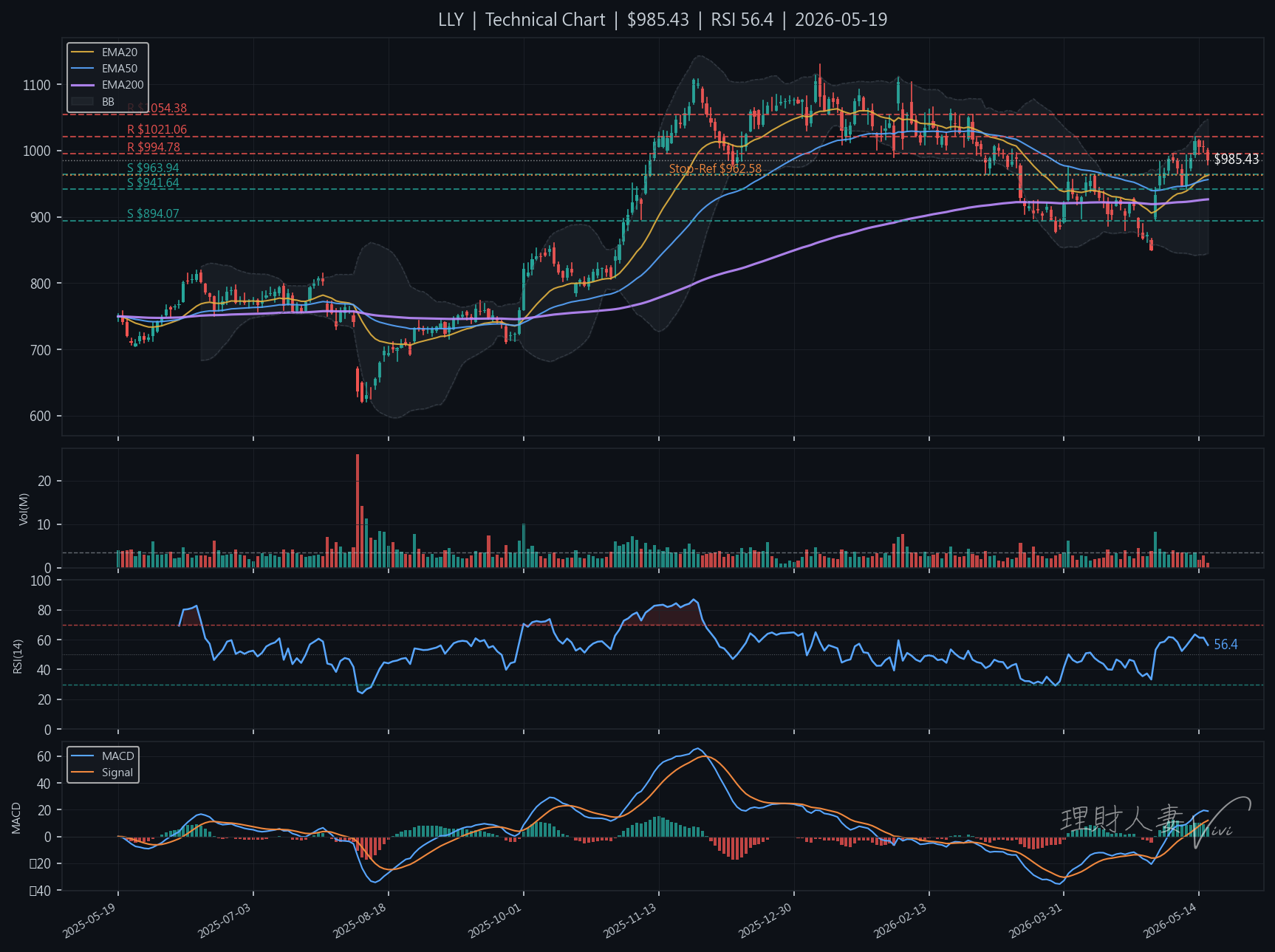Image resolution: width=1275 pixels, height=952 pixels.
Task: Click the 2025-07-03 date axis label
Action: click(x=225, y=921)
